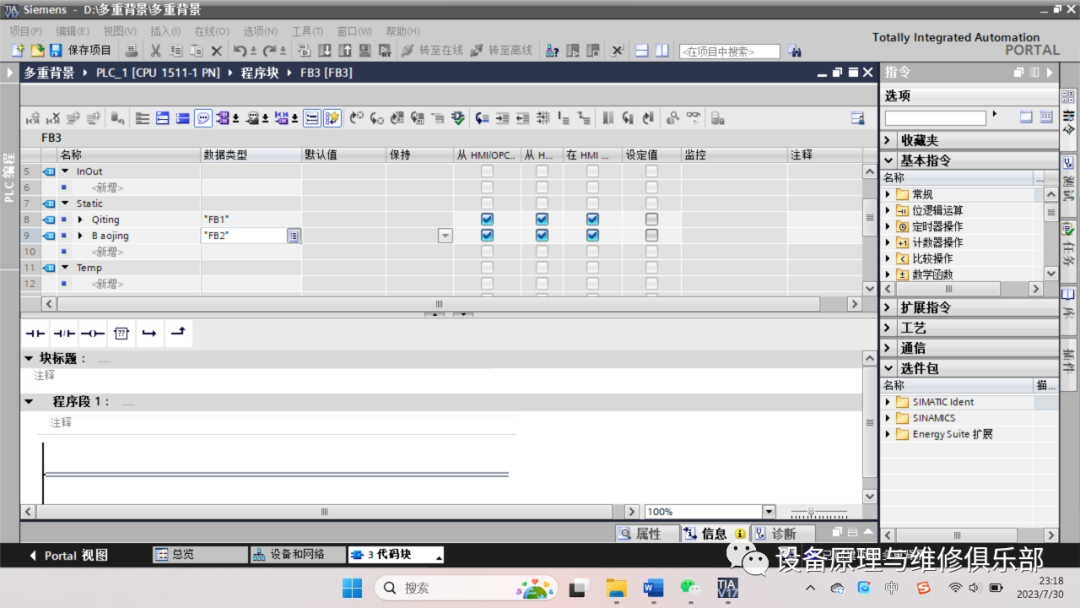Click the normally open contact icon
This screenshot has height=608, width=1080.
(x=35, y=333)
